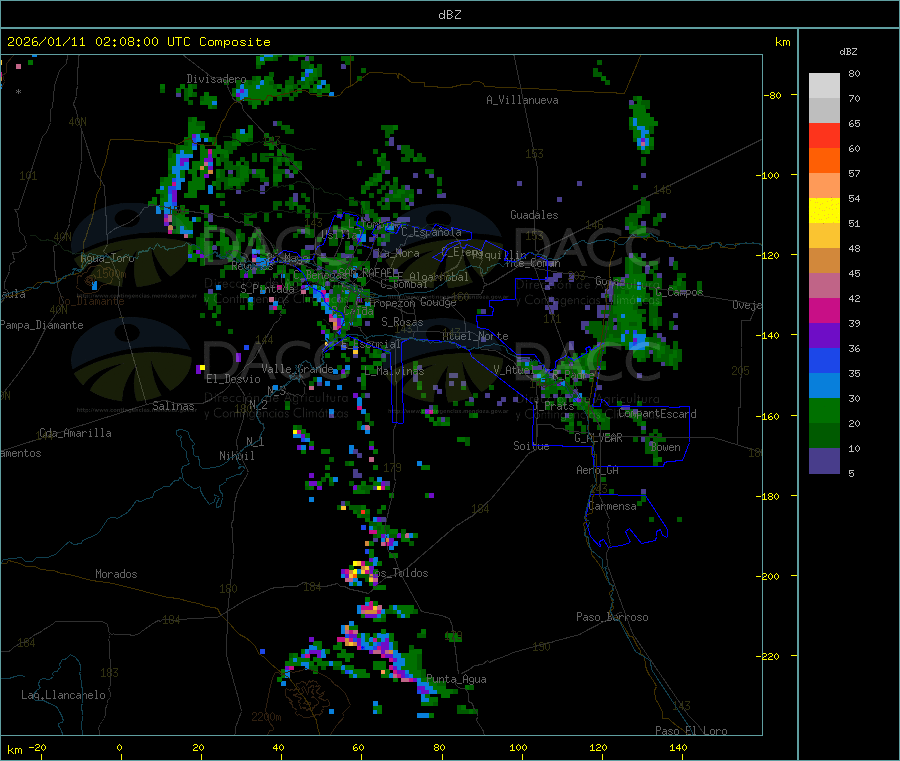This screenshot has width=900, height=761.
Task: Click the S_Rosas map label
Action: click(x=402, y=322)
